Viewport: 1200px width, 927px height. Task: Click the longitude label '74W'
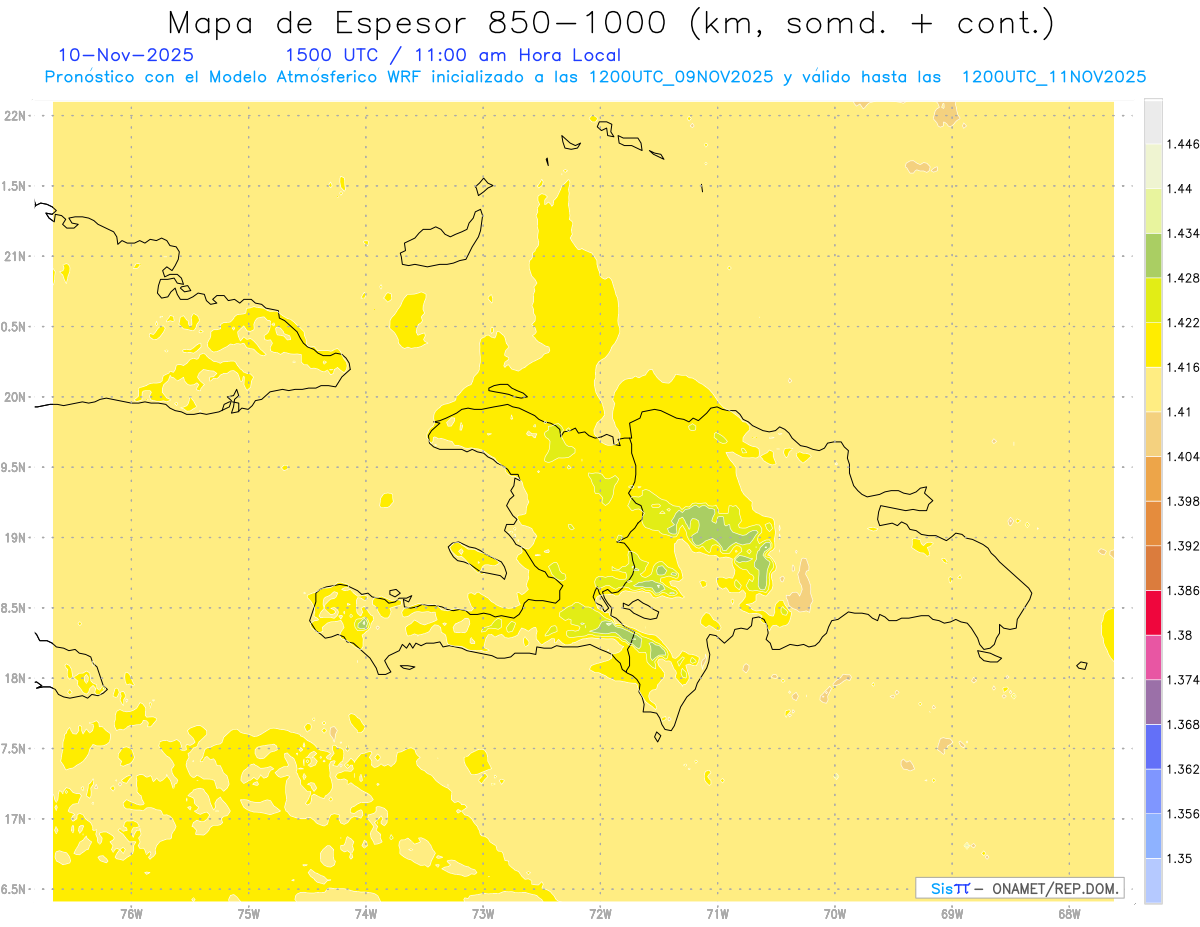tap(366, 914)
